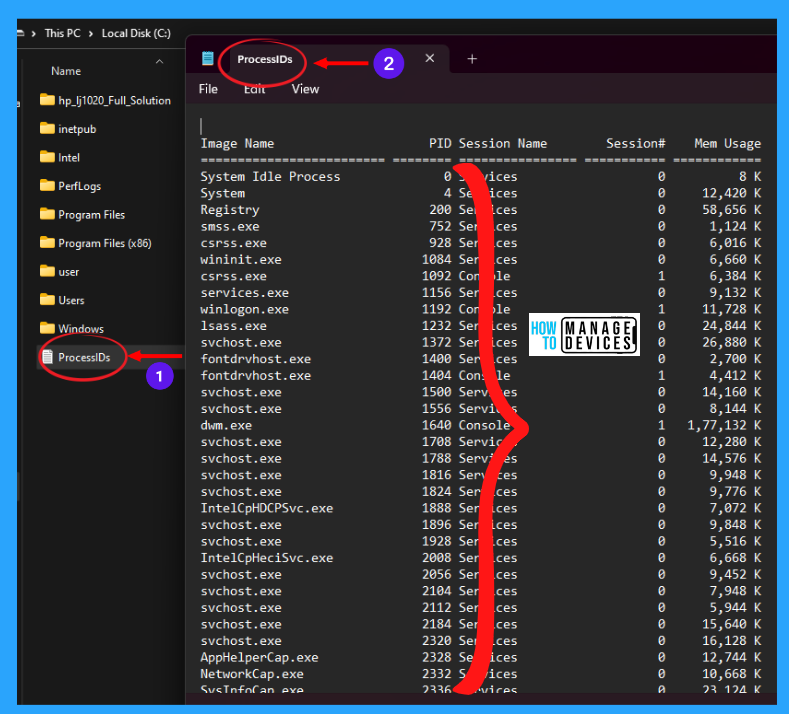Click the Notepad app icon in title bar

click(208, 58)
